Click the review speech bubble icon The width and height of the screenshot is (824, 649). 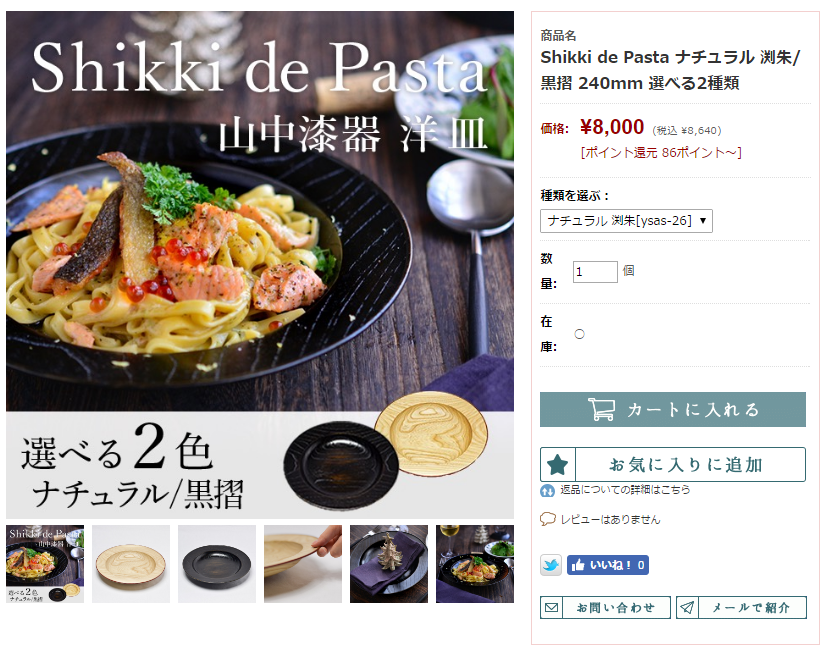click(548, 519)
